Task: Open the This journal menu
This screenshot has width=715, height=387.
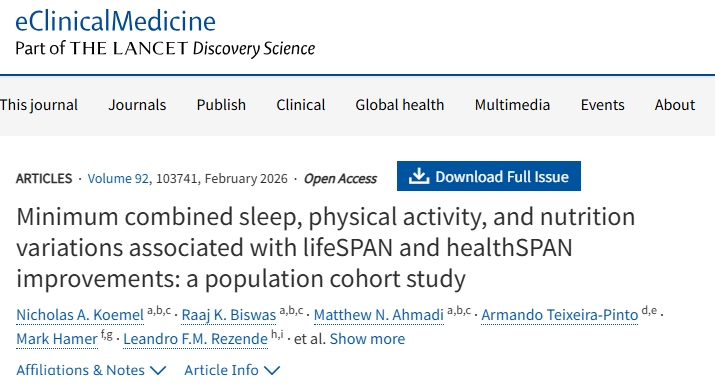Action: 39,105
